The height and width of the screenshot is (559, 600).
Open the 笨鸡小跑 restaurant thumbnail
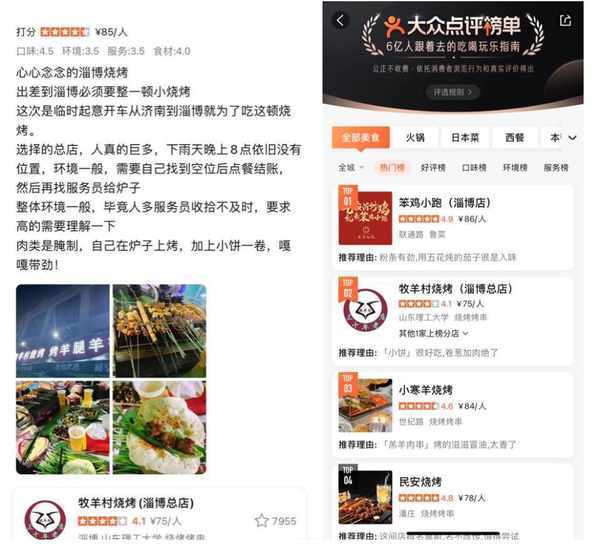point(365,218)
